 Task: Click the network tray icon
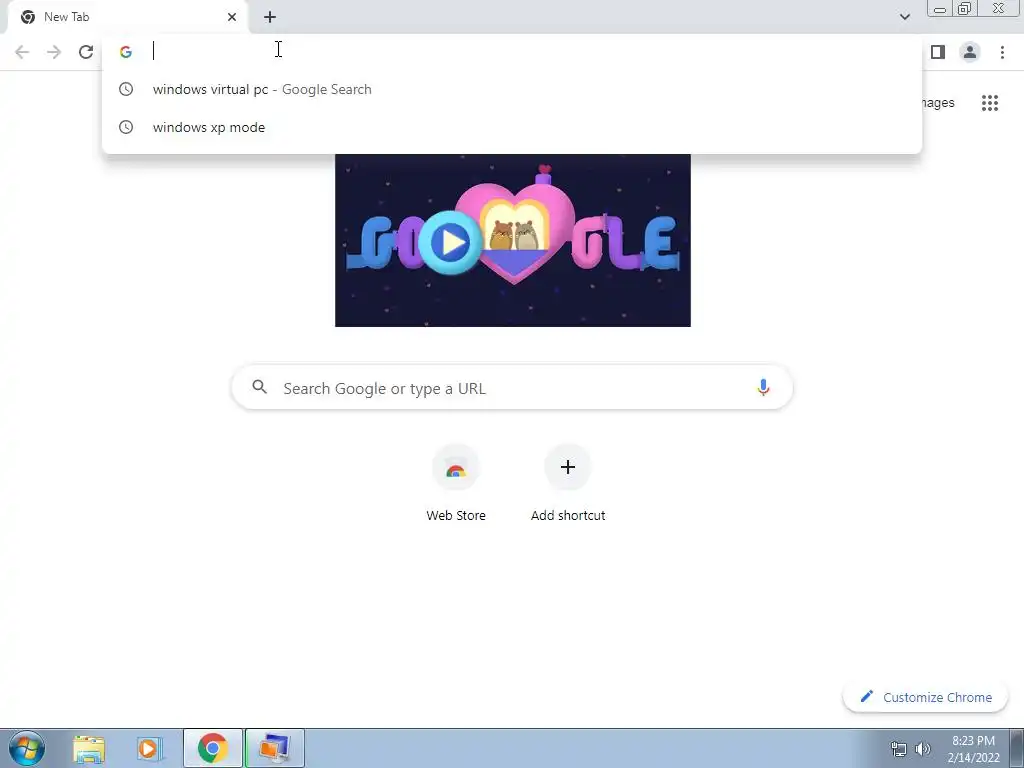[899, 749]
